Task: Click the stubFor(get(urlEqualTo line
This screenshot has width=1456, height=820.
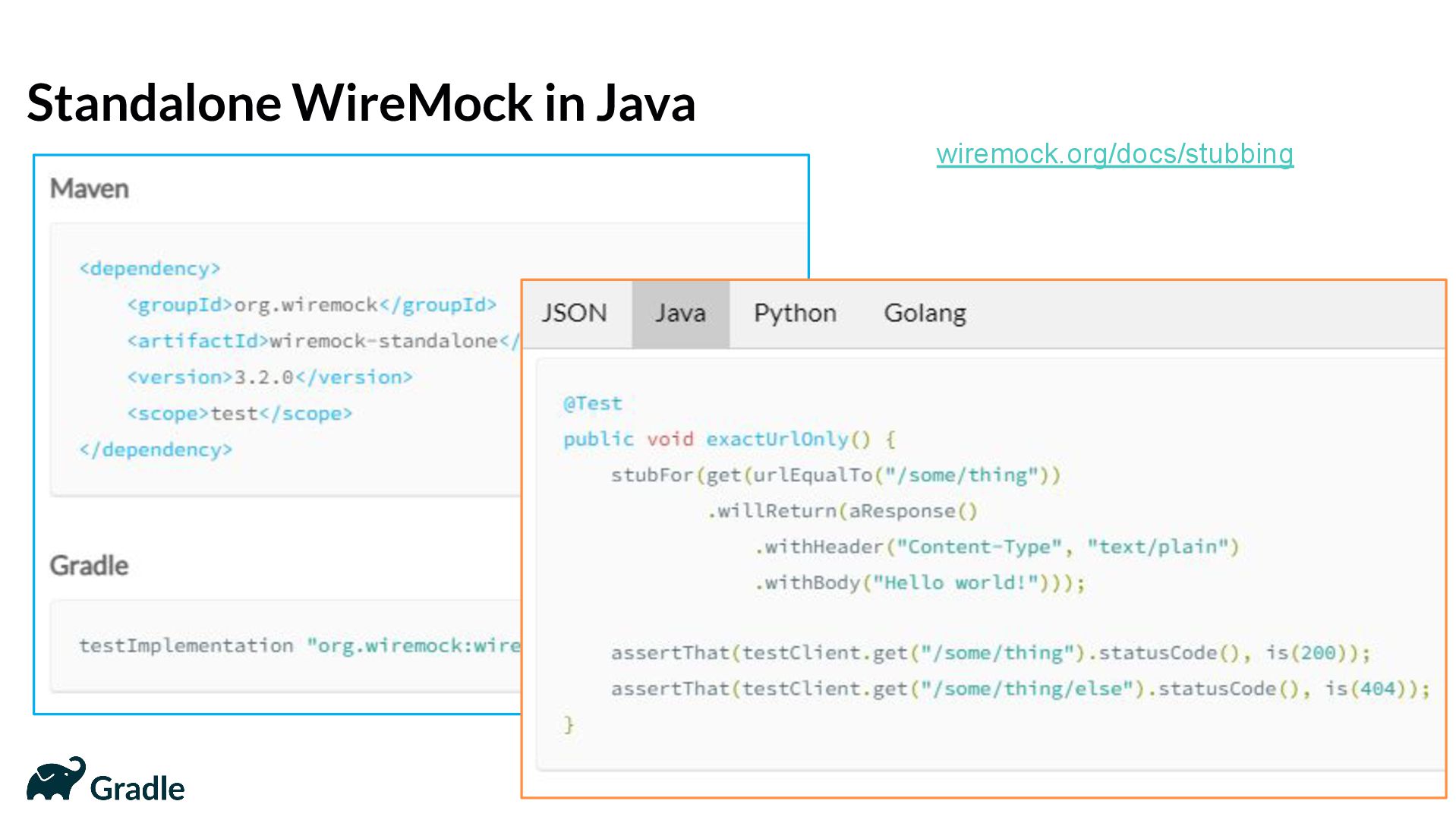Action: [836, 475]
